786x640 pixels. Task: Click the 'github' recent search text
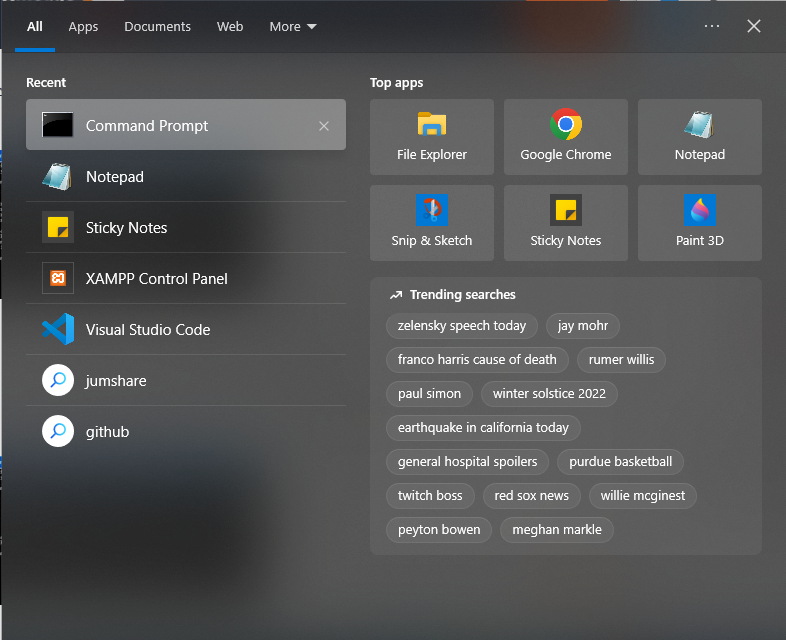click(107, 432)
